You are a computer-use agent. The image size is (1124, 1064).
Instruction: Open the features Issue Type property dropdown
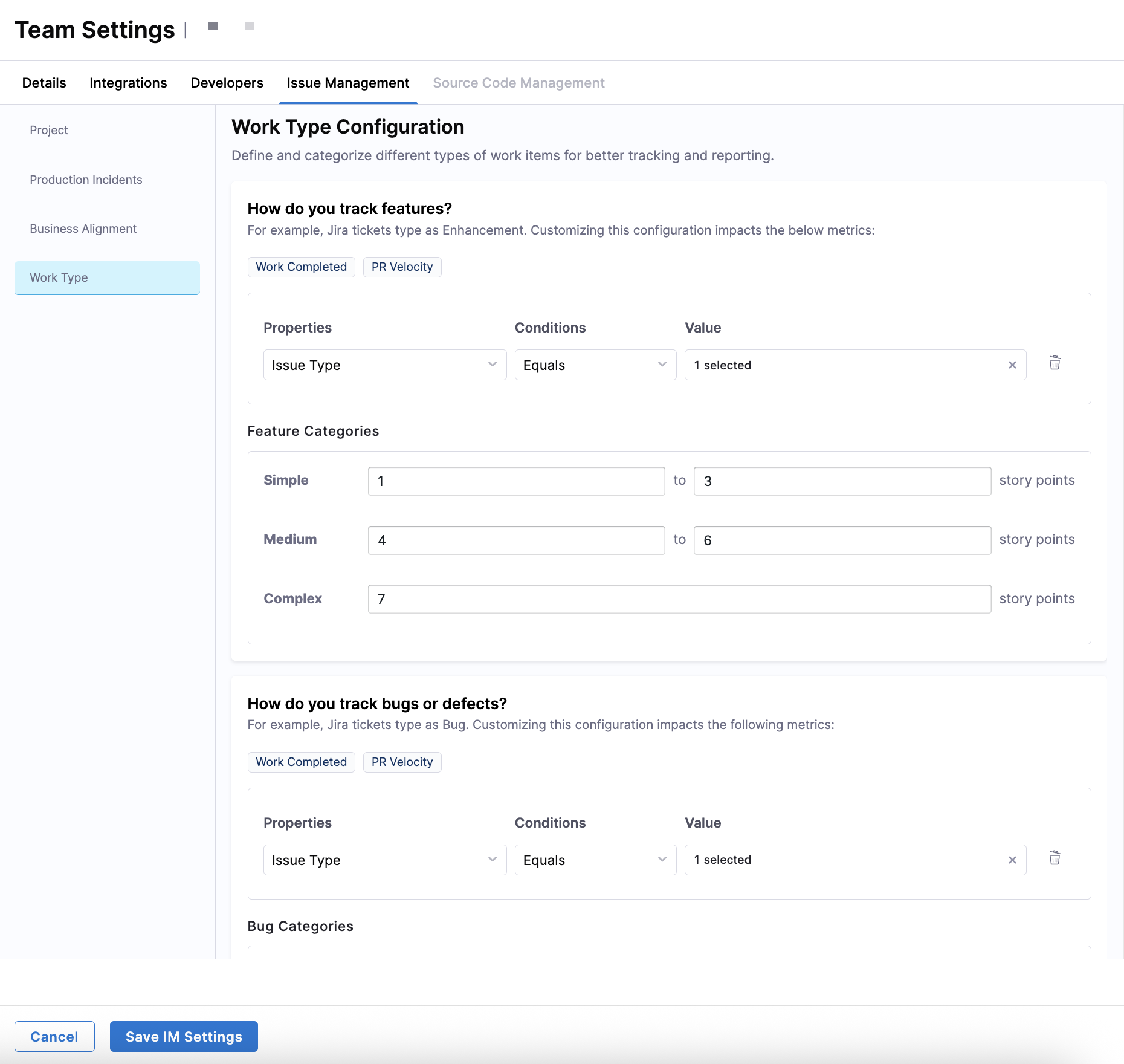[384, 365]
